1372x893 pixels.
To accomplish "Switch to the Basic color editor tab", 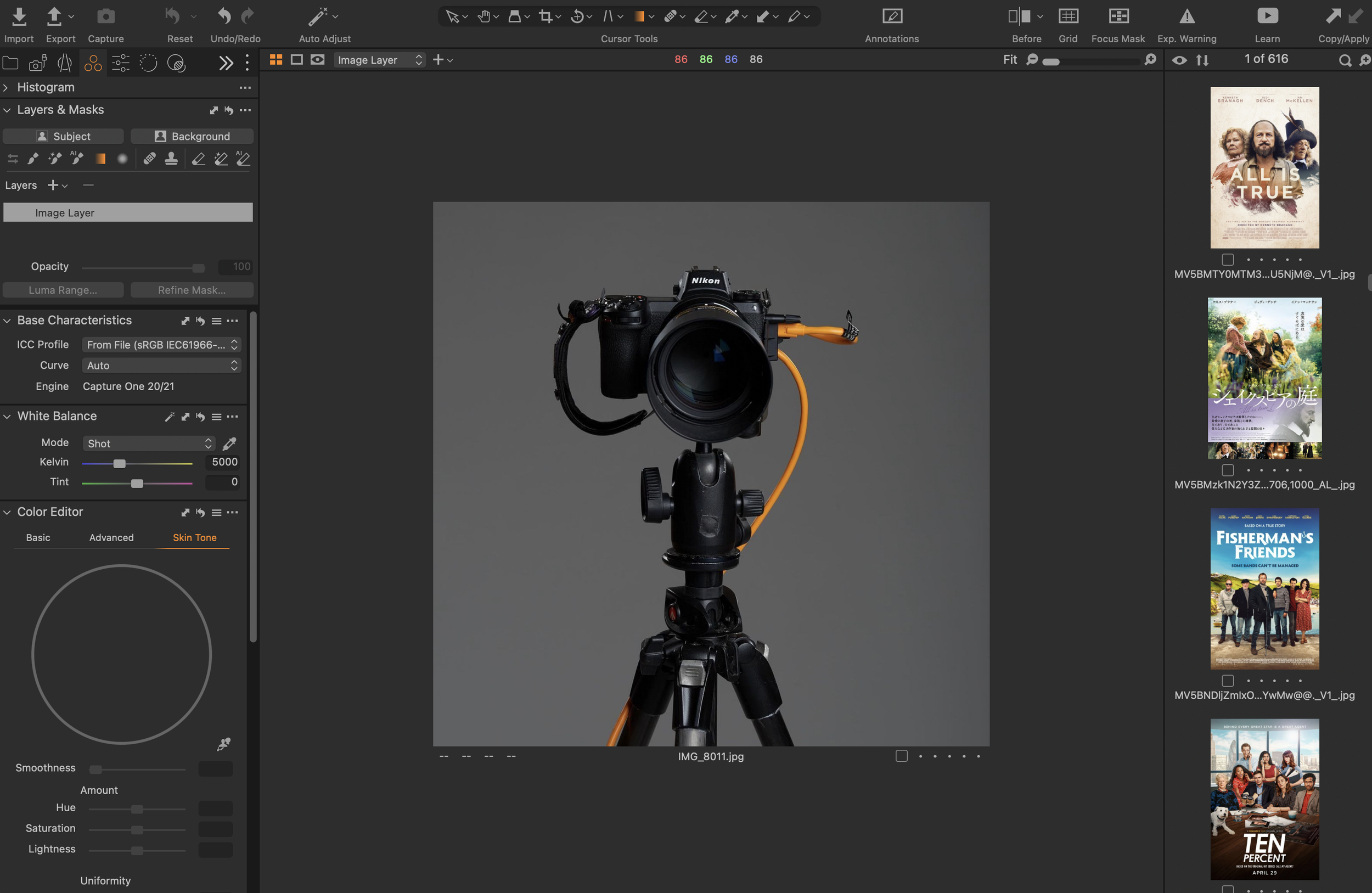I will click(x=38, y=537).
